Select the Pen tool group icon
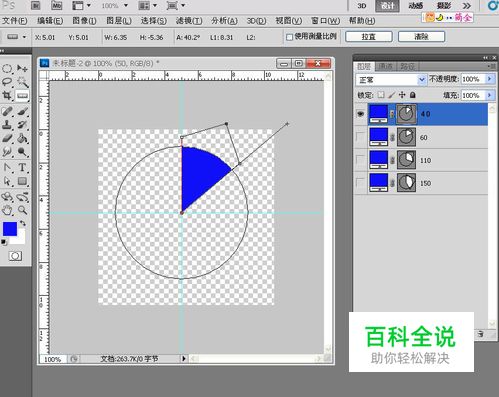This screenshot has height=397, width=499. 7,167
